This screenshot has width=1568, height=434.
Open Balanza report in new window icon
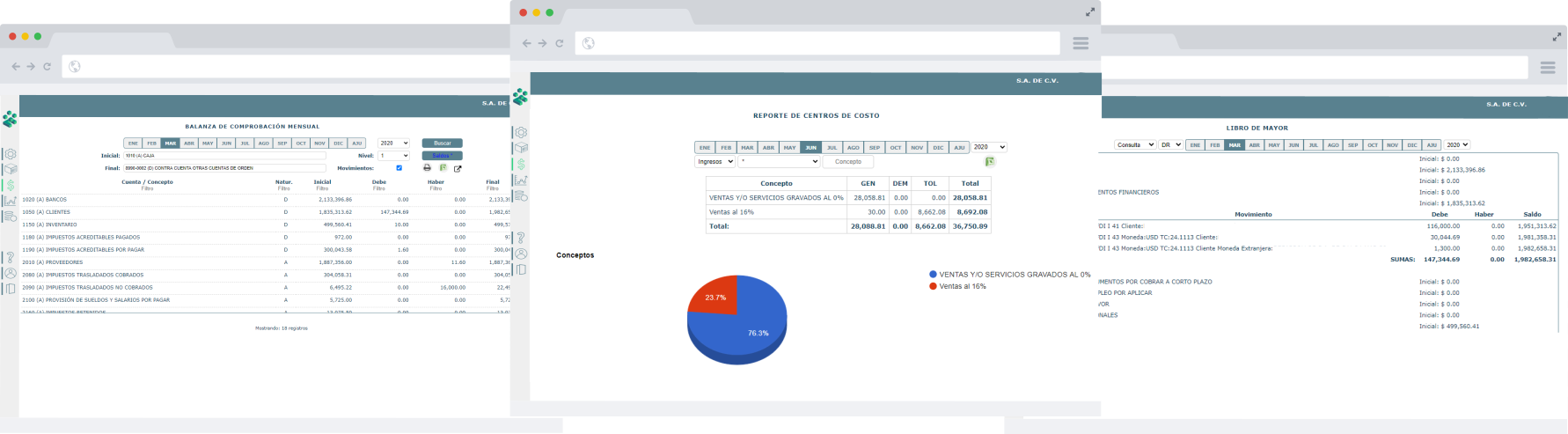[x=458, y=168]
